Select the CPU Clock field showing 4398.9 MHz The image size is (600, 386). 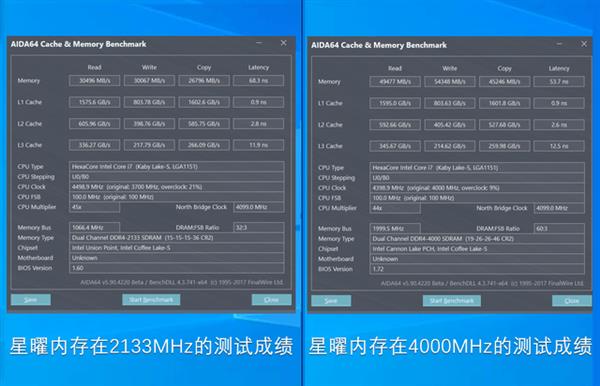coord(477,188)
